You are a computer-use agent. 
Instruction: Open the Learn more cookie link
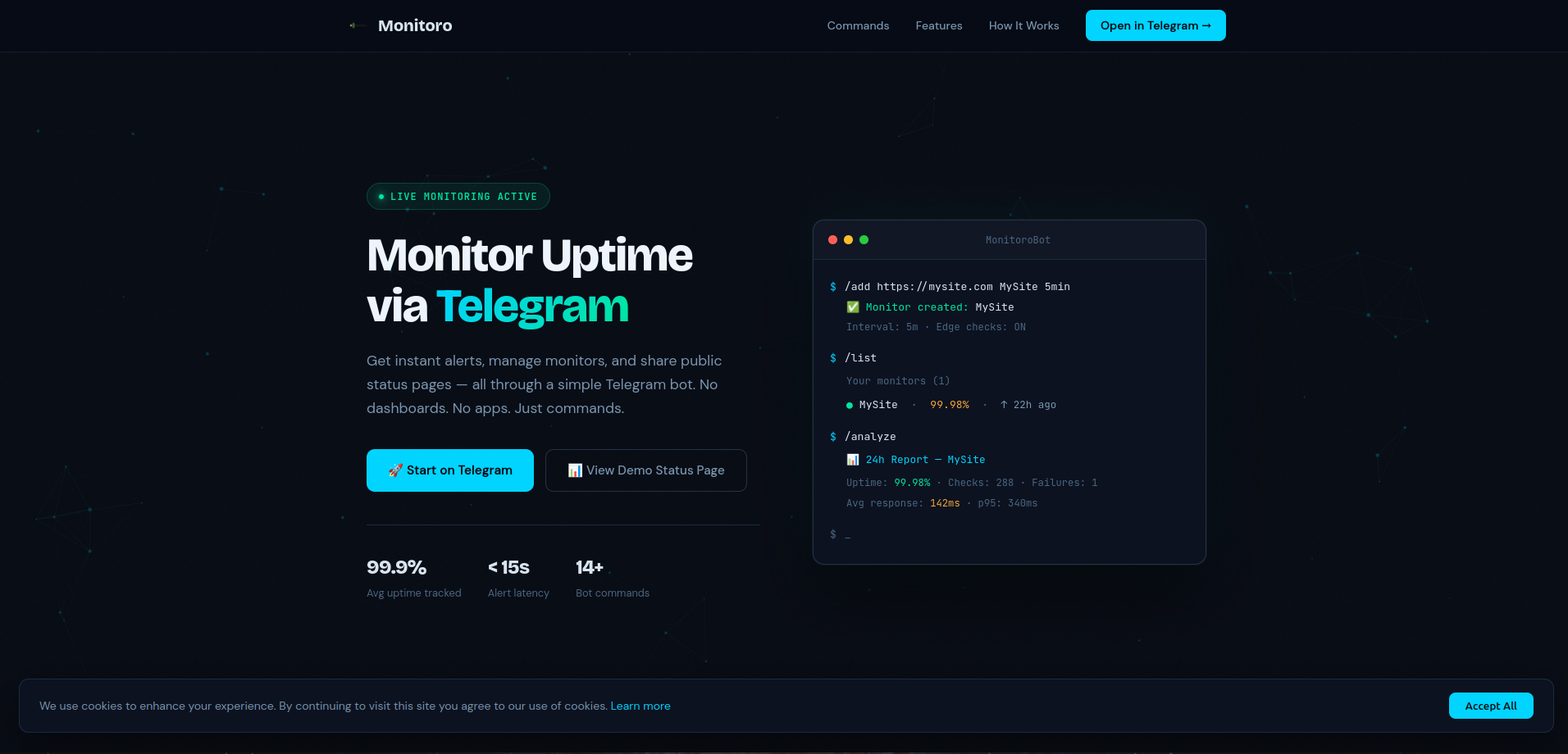[x=640, y=706]
